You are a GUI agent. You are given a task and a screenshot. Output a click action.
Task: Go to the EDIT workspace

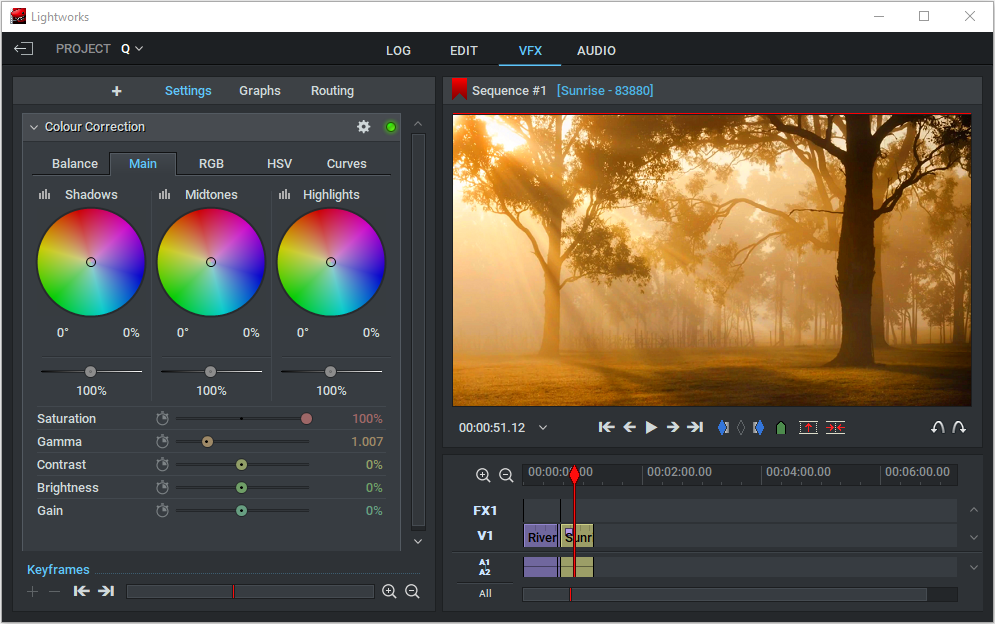pyautogui.click(x=464, y=51)
